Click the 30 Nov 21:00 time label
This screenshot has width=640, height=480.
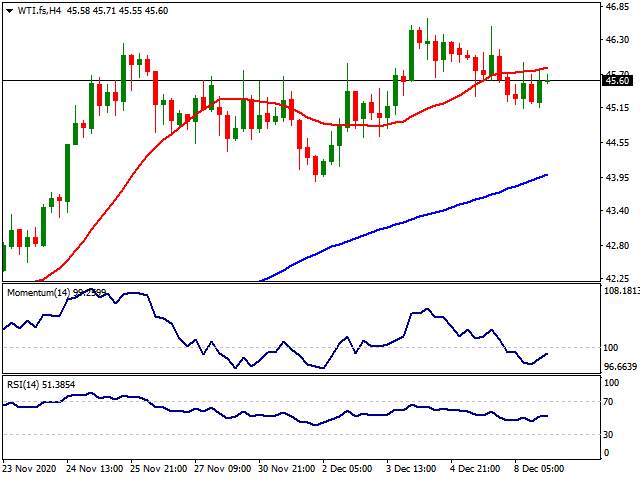(x=287, y=468)
